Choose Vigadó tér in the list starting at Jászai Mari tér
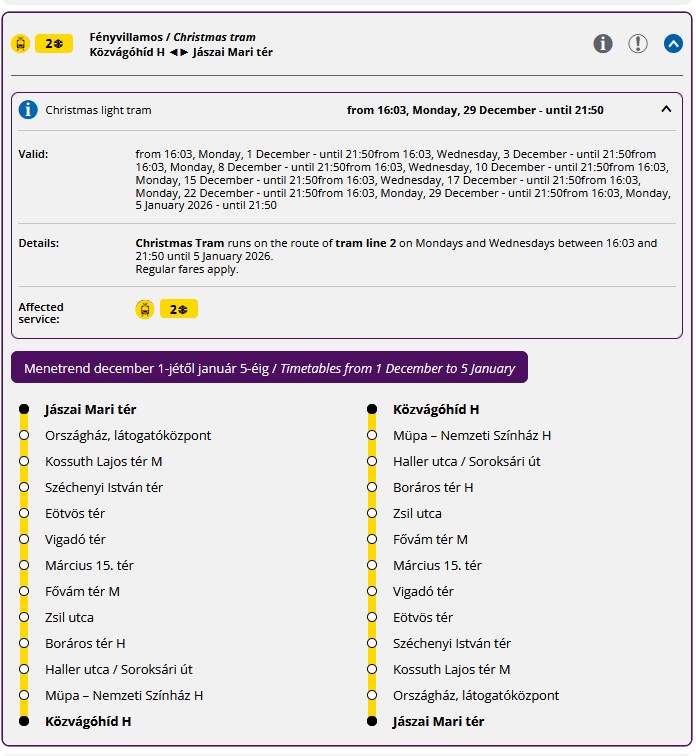Image resolution: width=696 pixels, height=756 pixels. [75, 539]
